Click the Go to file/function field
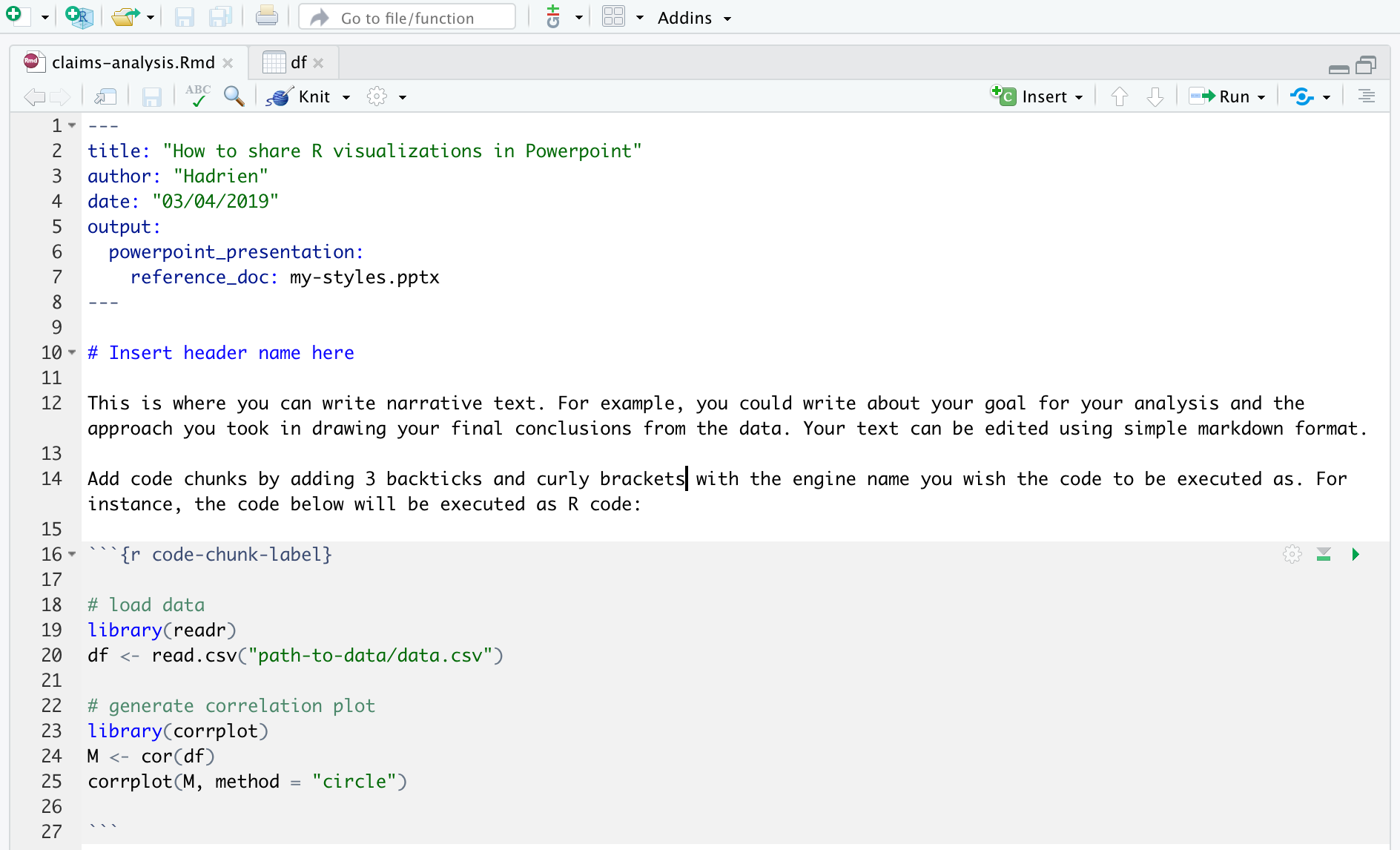Image resolution: width=1400 pixels, height=850 pixels. [x=407, y=18]
